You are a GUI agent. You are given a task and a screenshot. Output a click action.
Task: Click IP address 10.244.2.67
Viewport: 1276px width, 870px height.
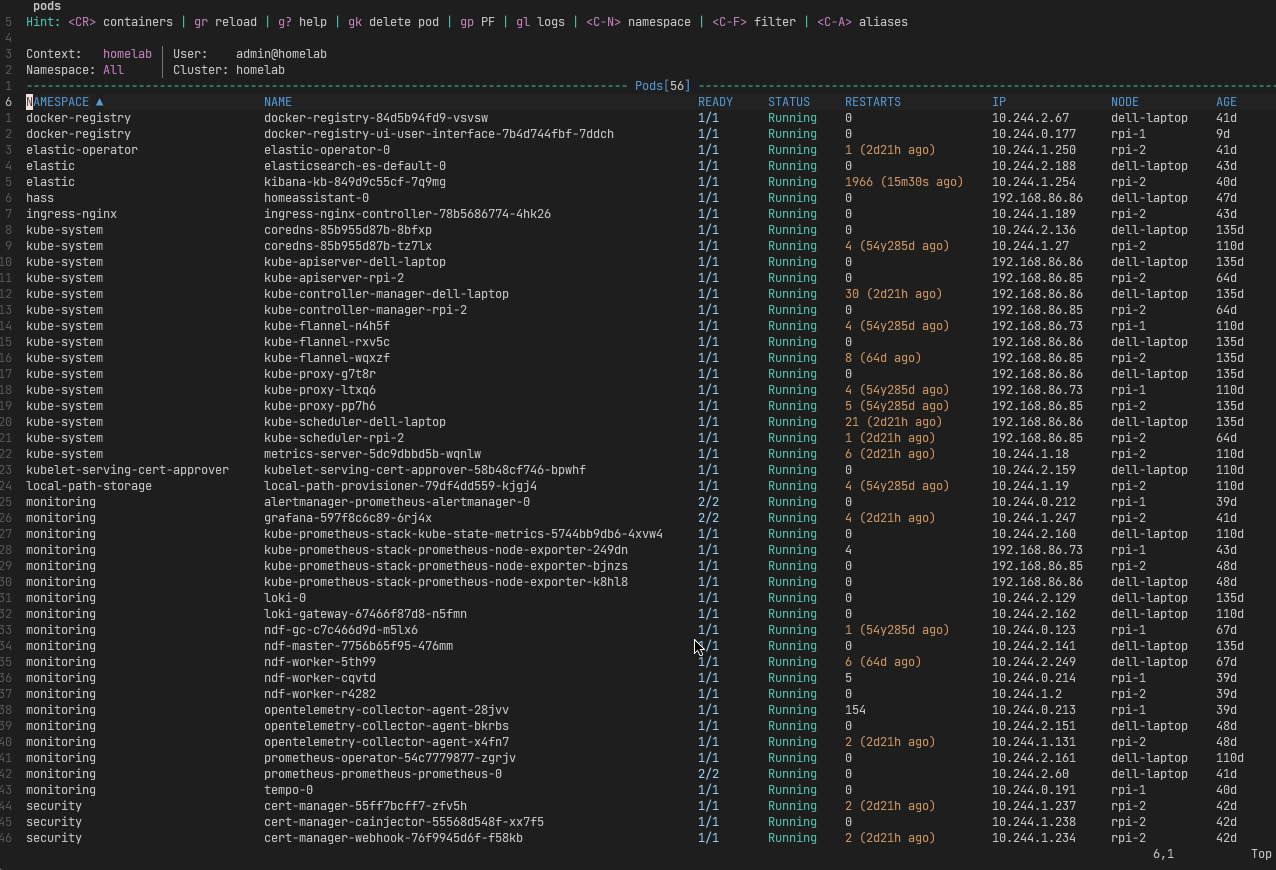pyautogui.click(x=1030, y=118)
